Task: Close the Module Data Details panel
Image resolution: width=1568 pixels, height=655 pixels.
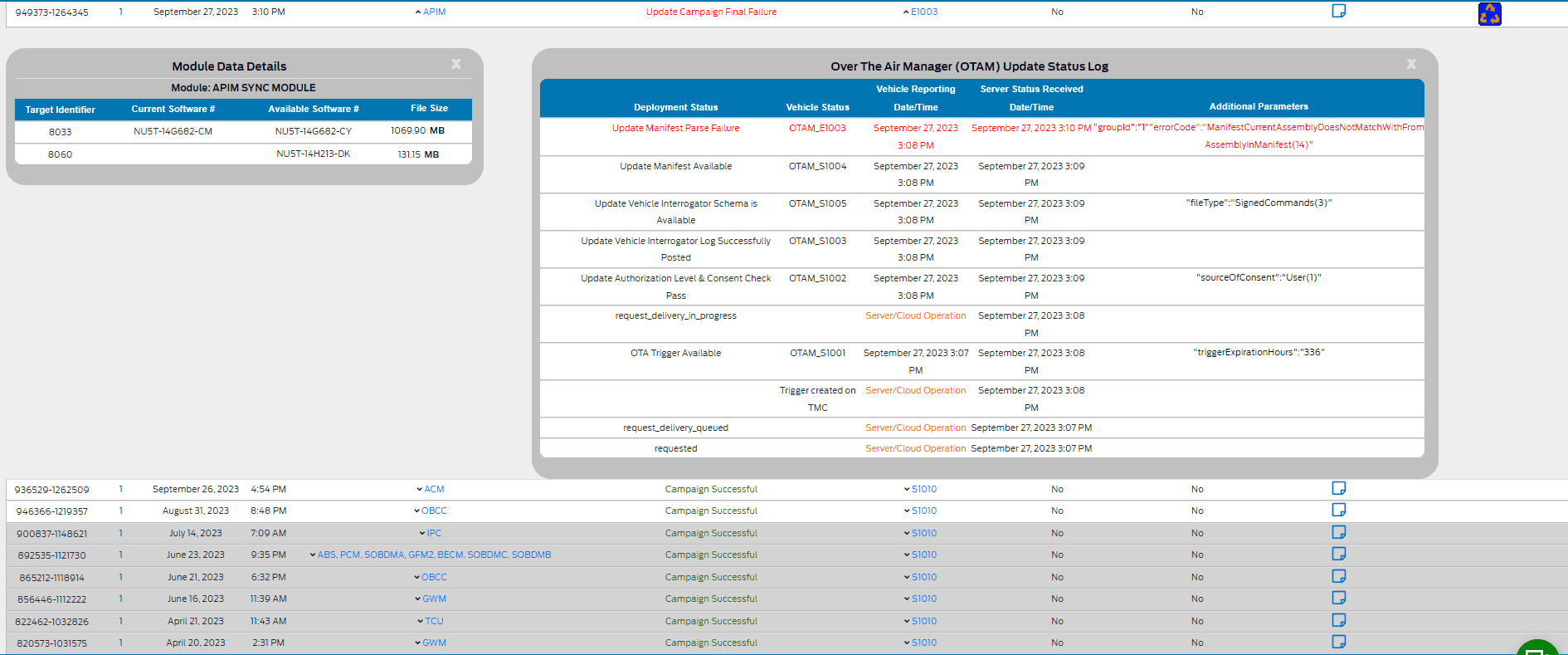Action: point(455,64)
